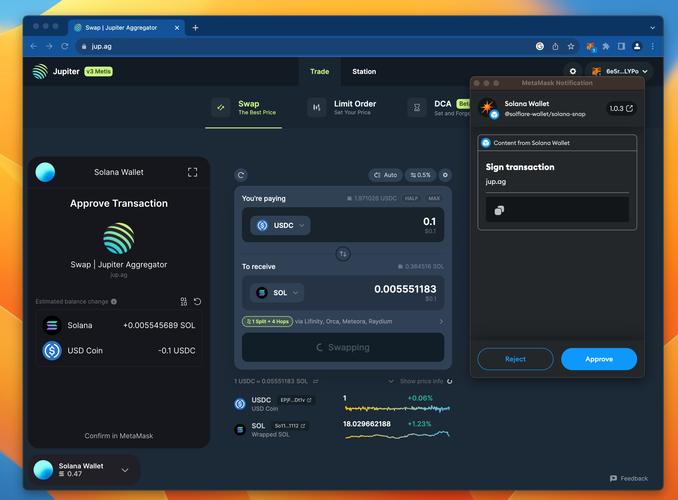Open the SOL receiving token dropdown
This screenshot has height=500, width=678.
(x=277, y=293)
